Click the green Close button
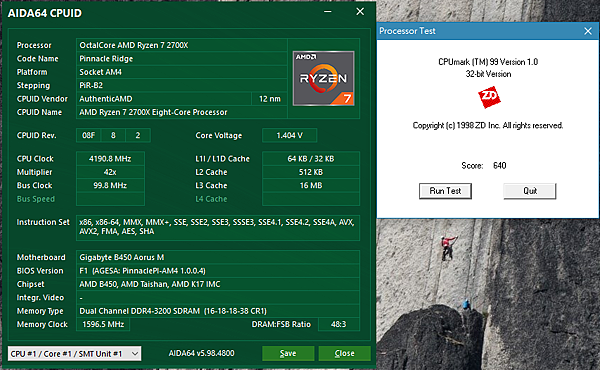The height and width of the screenshot is (370, 600). [x=344, y=354]
